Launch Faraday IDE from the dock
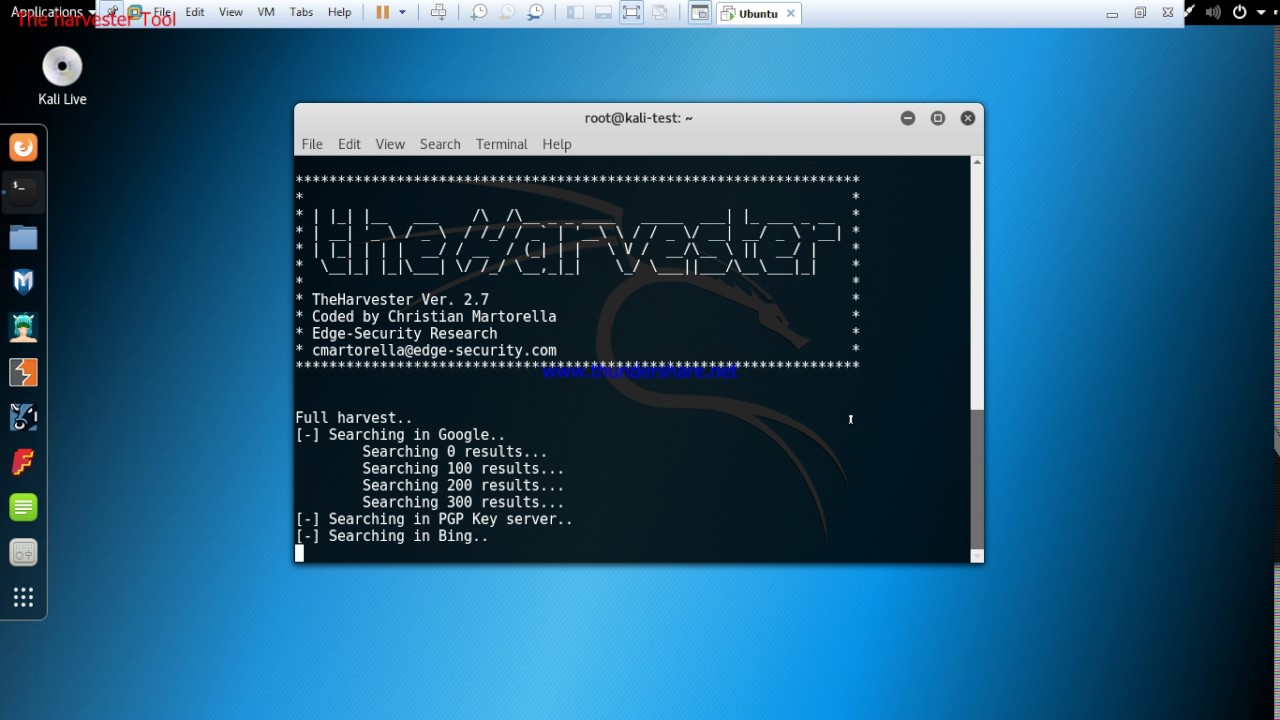The image size is (1280, 720). point(23,462)
